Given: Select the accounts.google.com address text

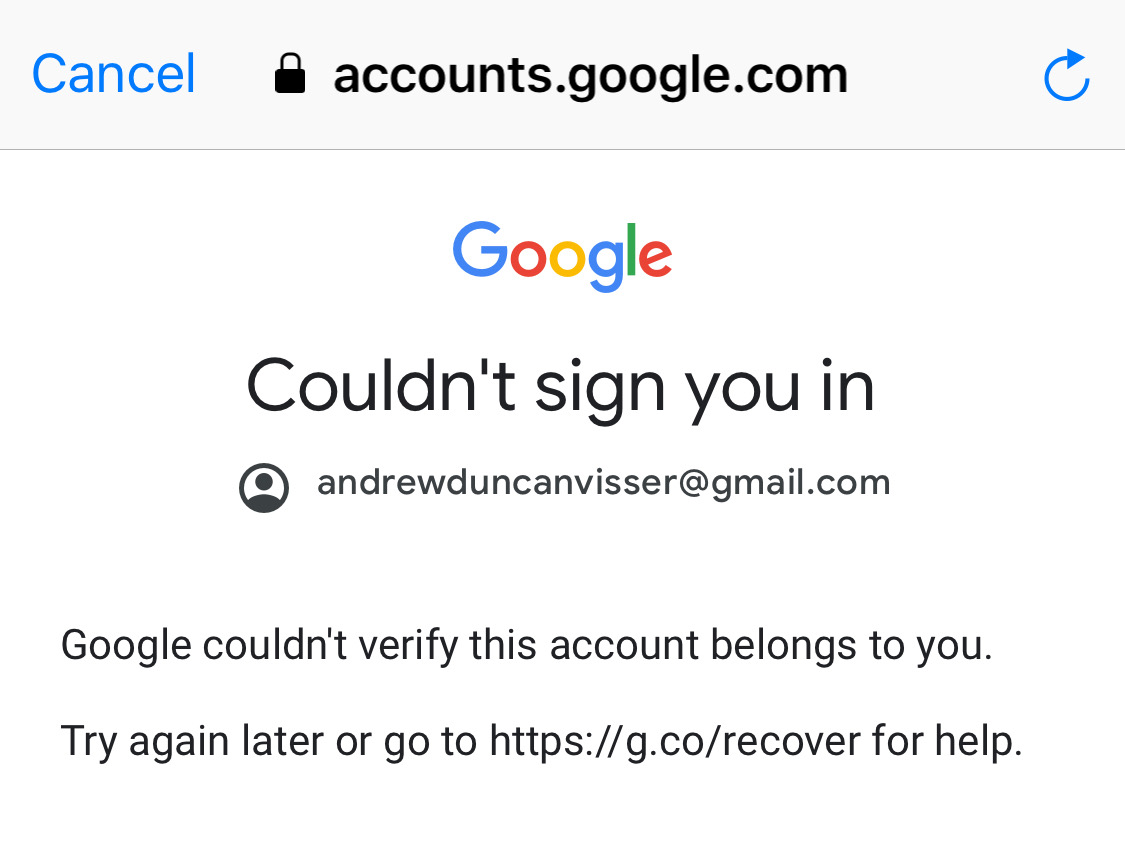Looking at the screenshot, I should coord(590,75).
